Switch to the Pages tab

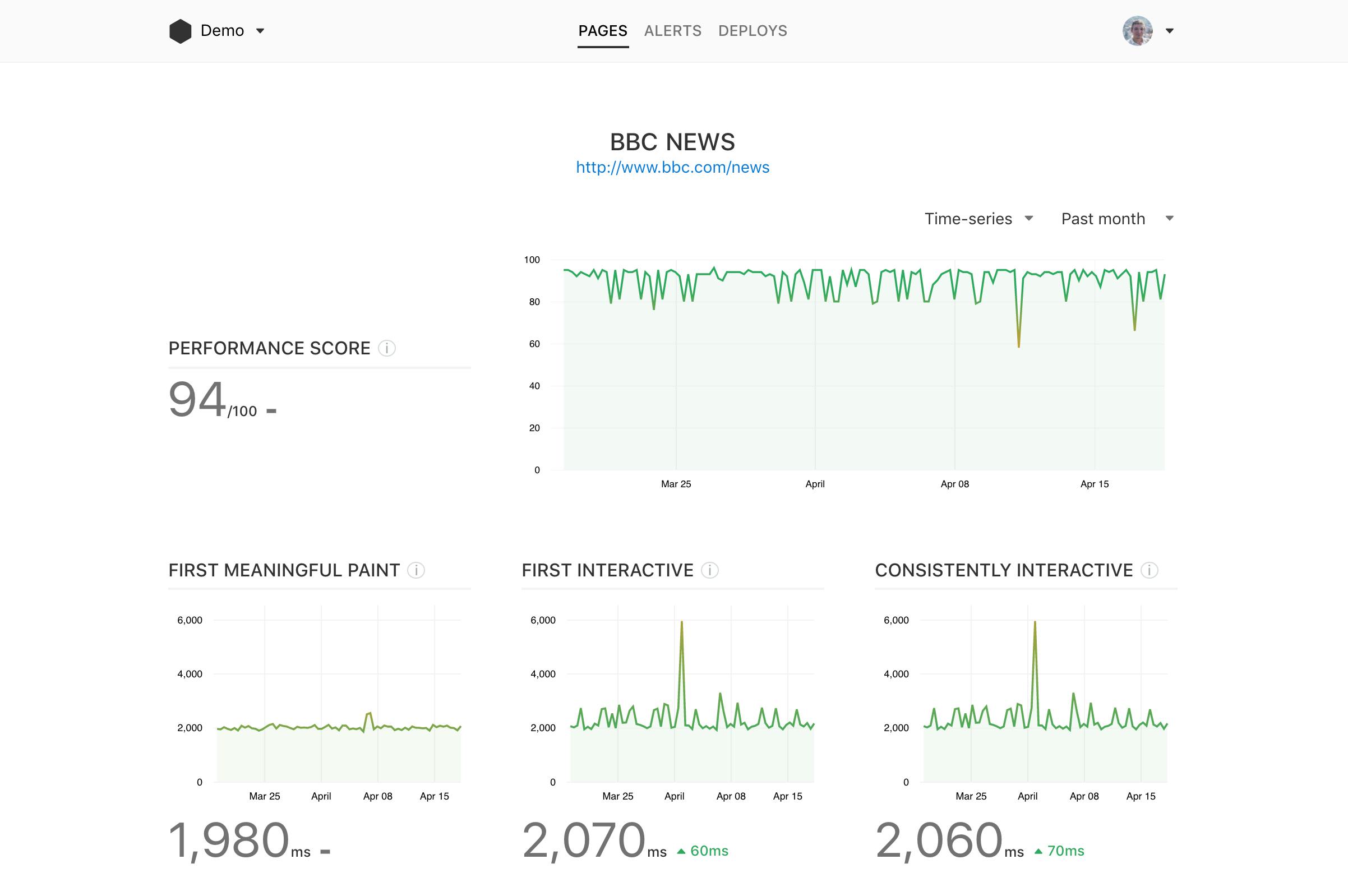[603, 31]
